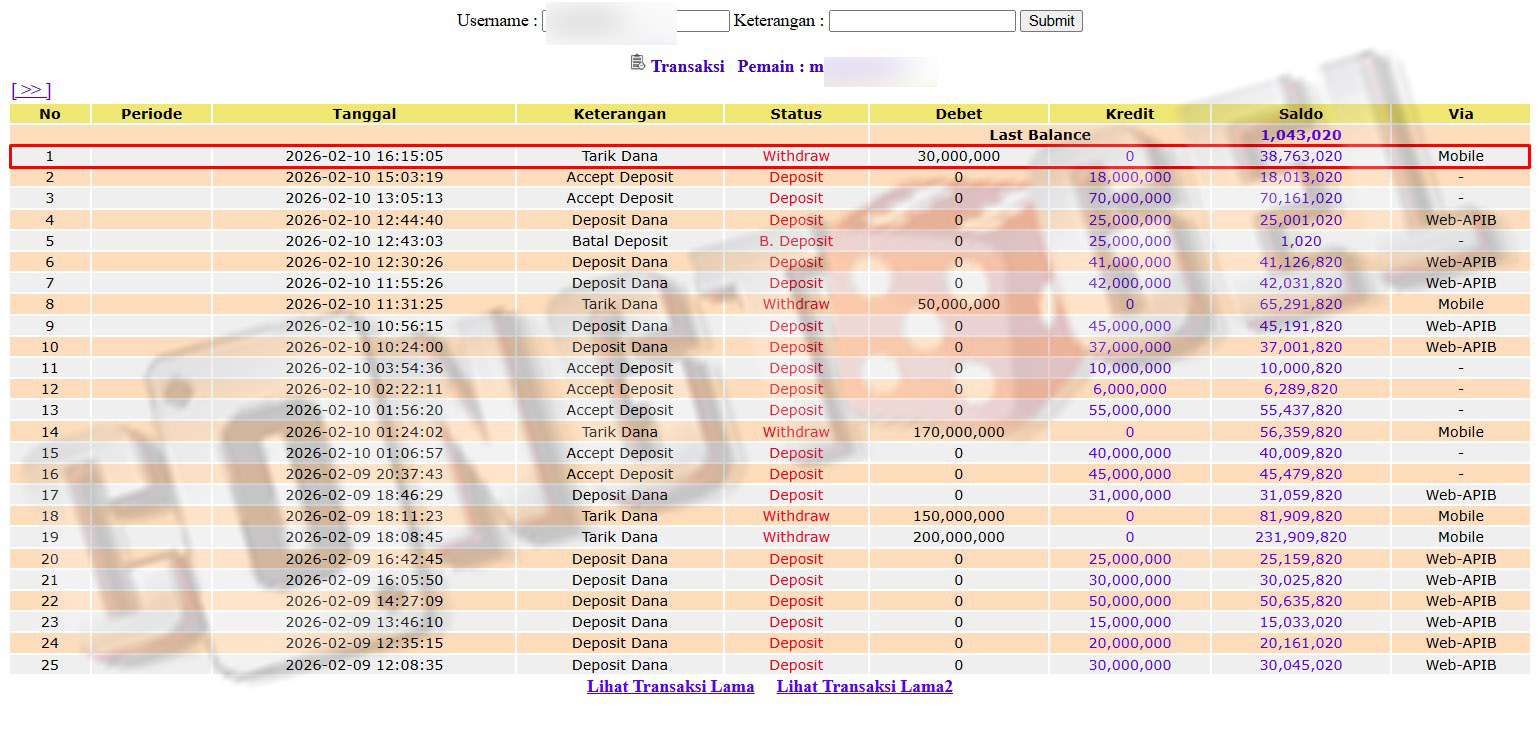Click the Kredit column header
This screenshot has width=1540, height=735.
coord(1129,114)
